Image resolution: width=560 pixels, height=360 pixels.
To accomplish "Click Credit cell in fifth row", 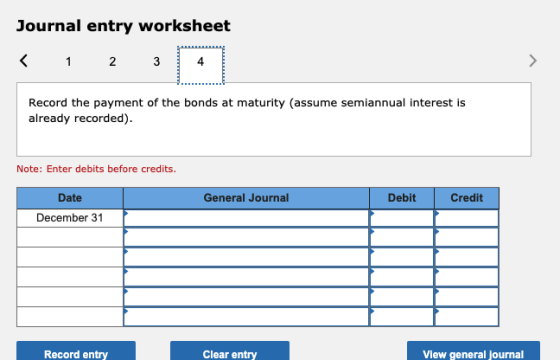I will pyautogui.click(x=466, y=297).
